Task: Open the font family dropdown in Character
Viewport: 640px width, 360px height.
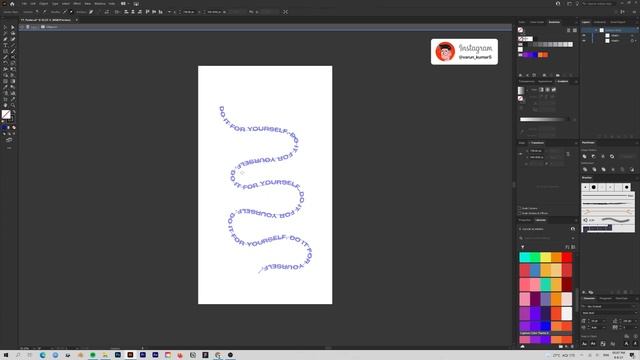Action: pyautogui.click(x=634, y=306)
